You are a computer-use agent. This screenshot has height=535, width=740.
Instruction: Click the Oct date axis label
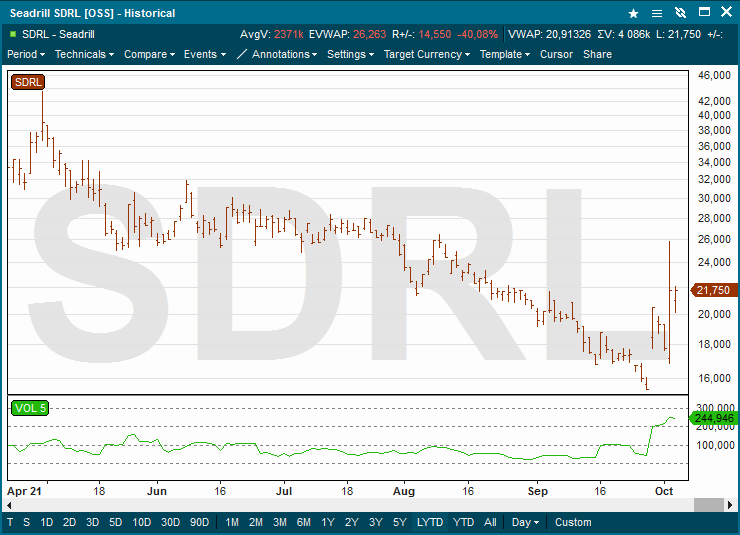[664, 491]
